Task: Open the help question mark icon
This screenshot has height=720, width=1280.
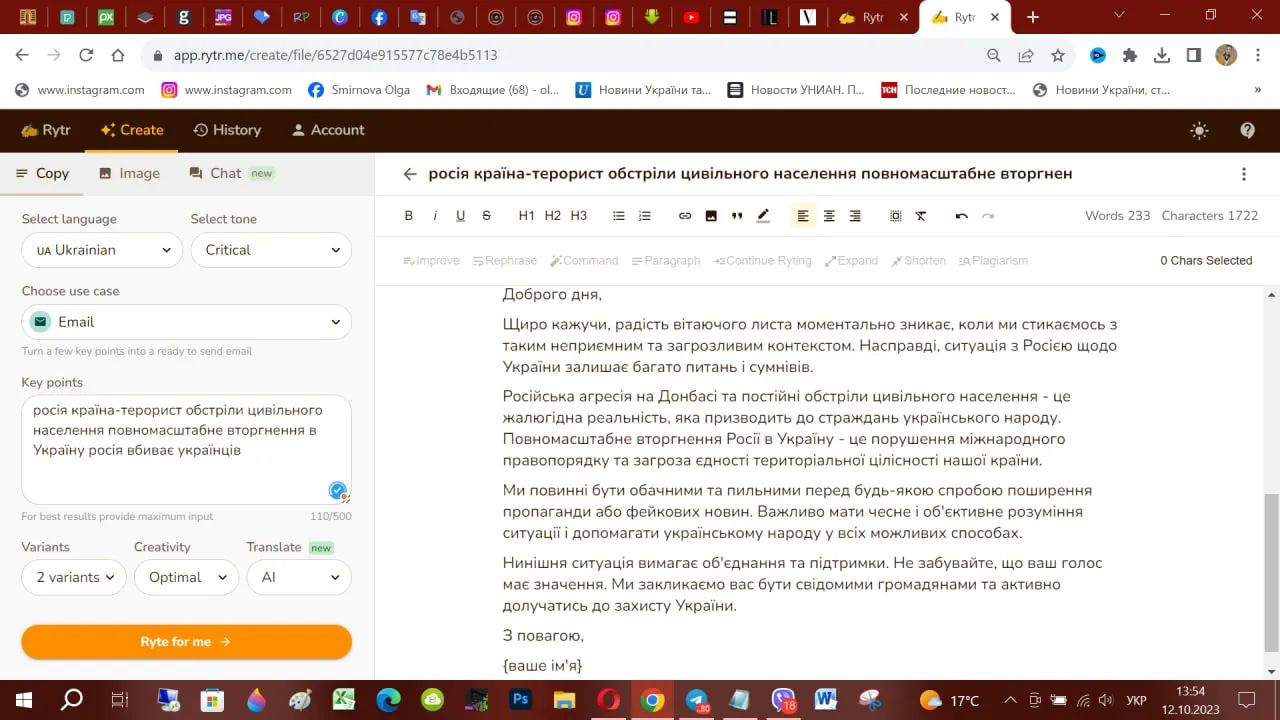Action: pyautogui.click(x=1246, y=130)
